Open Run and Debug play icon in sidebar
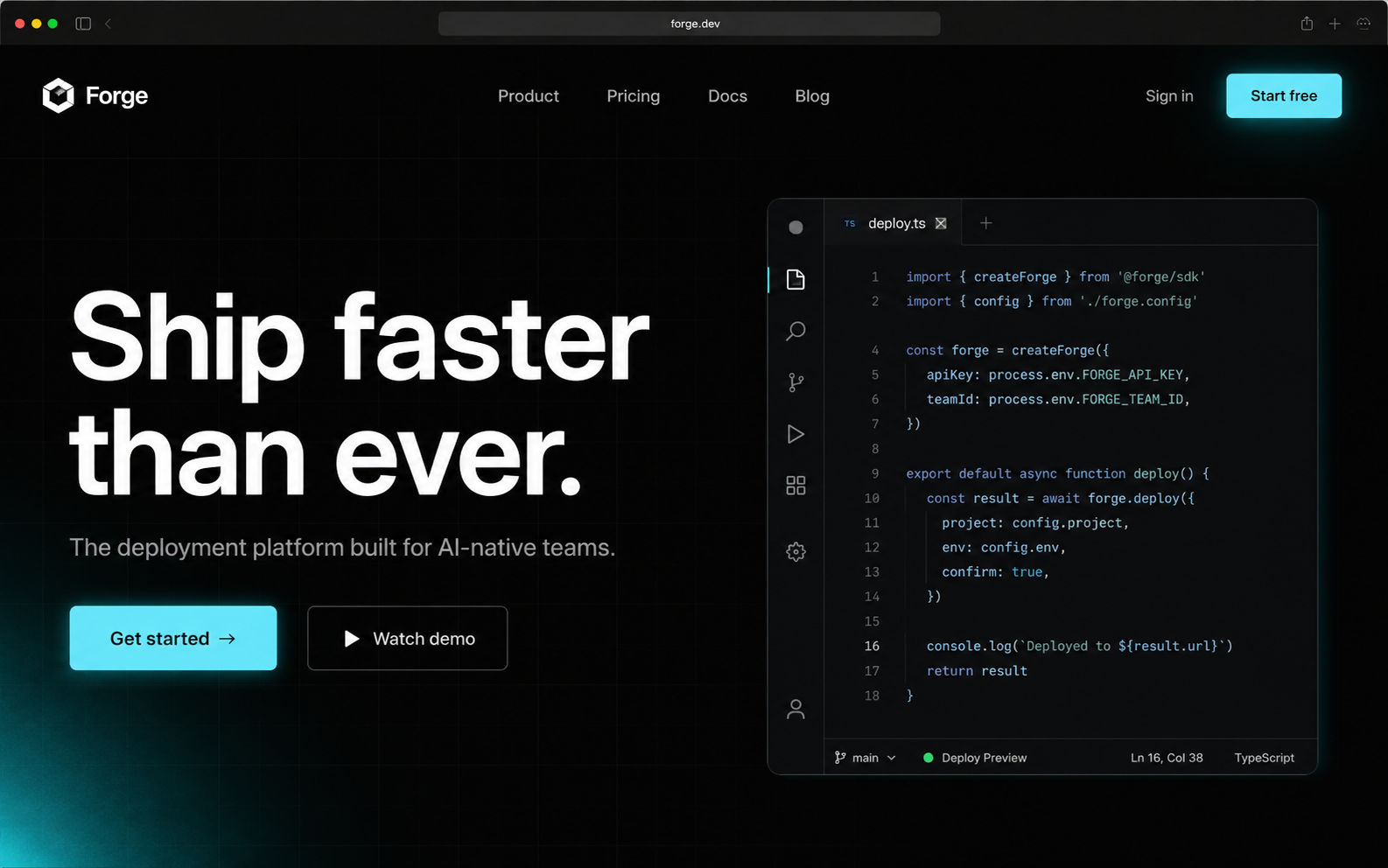 tap(796, 434)
